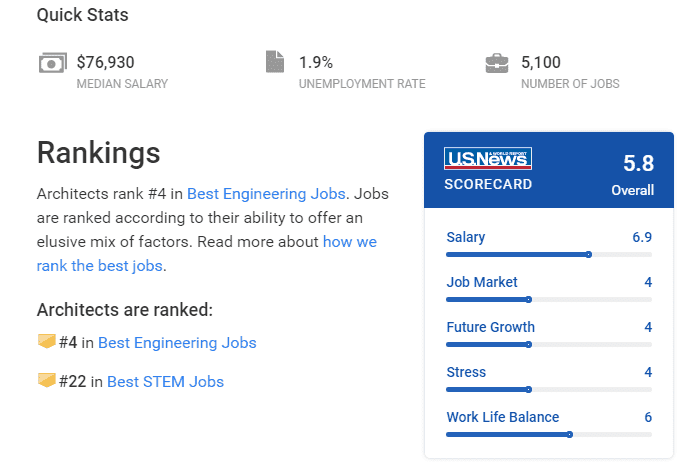This screenshot has width=682, height=466.
Task: Click the Salary score slider handle
Action: [x=588, y=255]
